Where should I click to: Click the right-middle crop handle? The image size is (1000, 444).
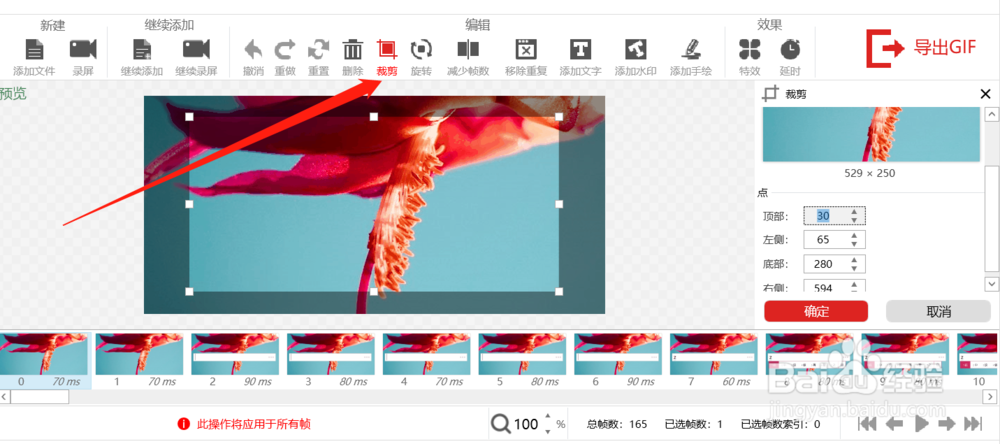pyautogui.click(x=559, y=204)
